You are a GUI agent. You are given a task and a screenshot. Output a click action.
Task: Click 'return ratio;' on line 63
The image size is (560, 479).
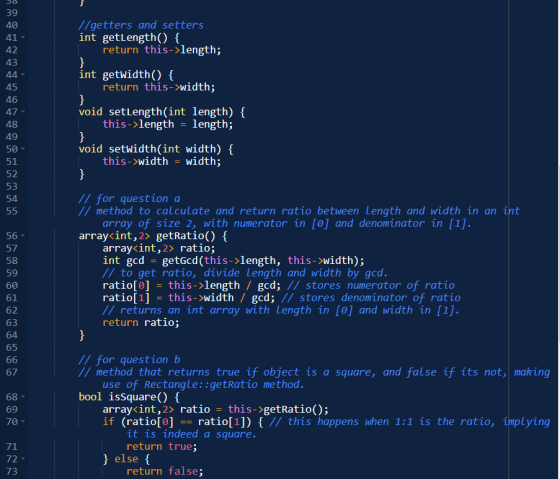click(x=141, y=323)
